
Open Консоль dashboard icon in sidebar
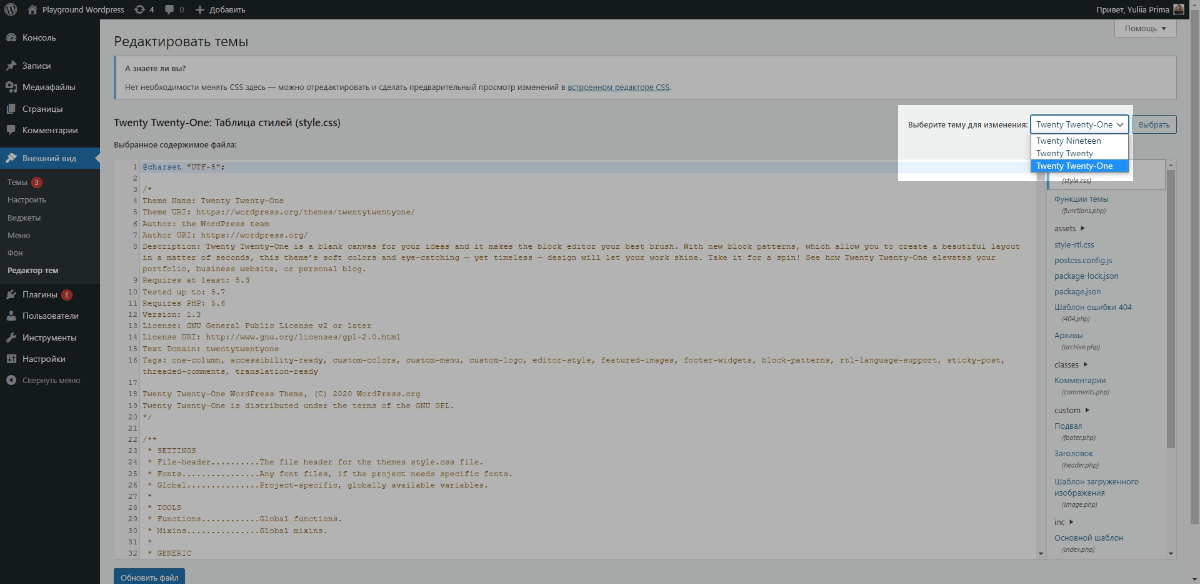pyautogui.click(x=11, y=38)
